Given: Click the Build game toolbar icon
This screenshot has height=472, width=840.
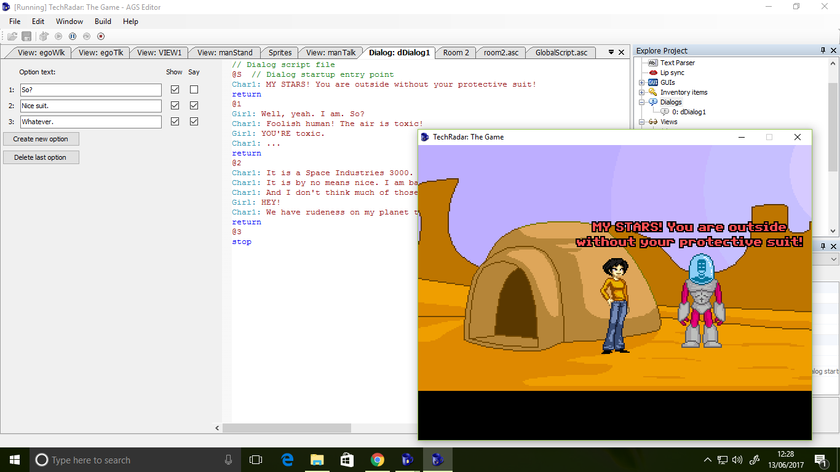Looking at the screenshot, I should [x=44, y=36].
